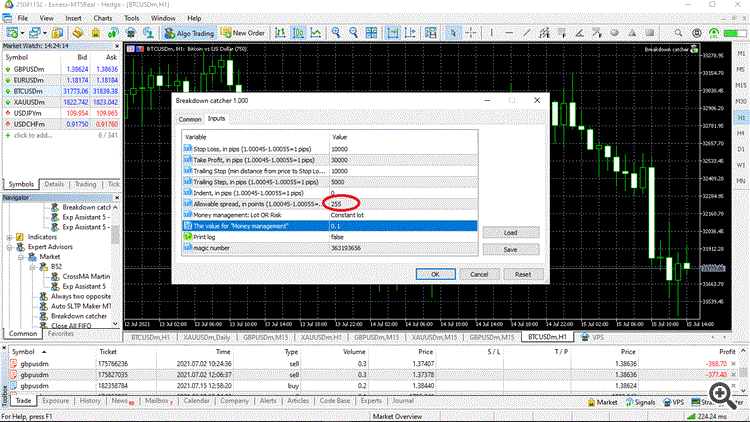Click the Save button
Screen dimensions: 750x422
(510, 249)
